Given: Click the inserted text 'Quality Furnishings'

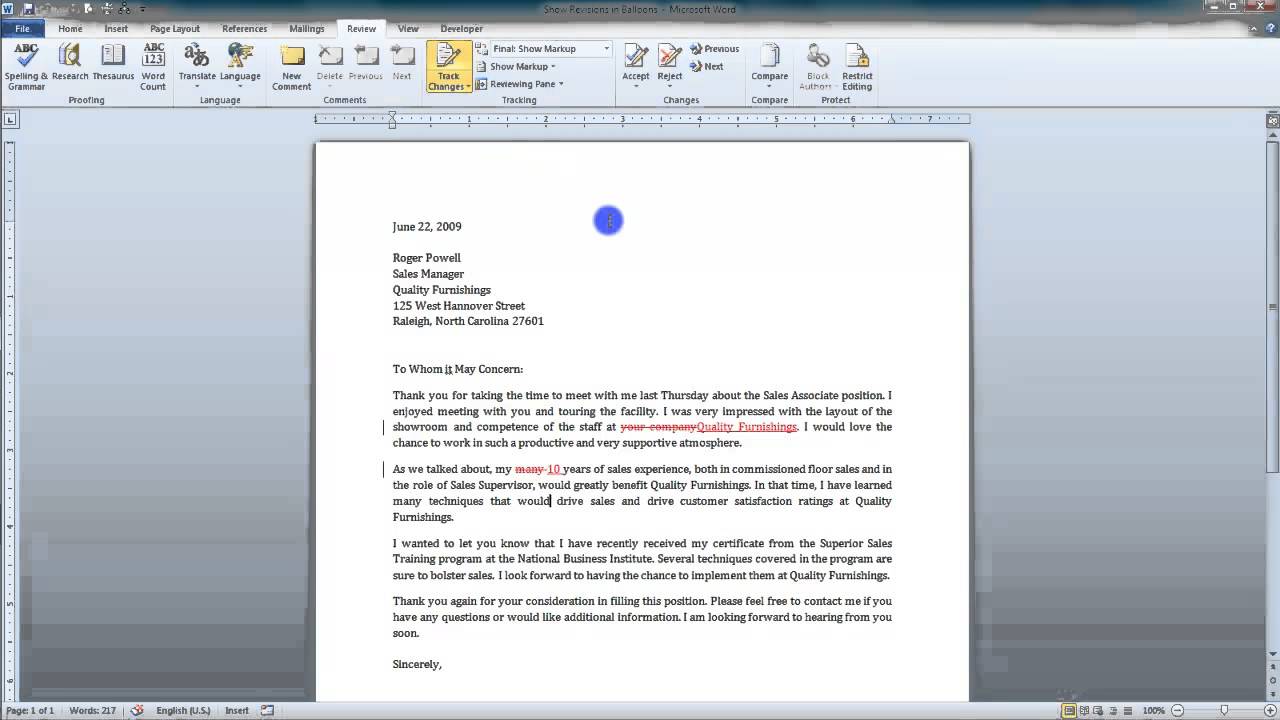Looking at the screenshot, I should tap(747, 427).
